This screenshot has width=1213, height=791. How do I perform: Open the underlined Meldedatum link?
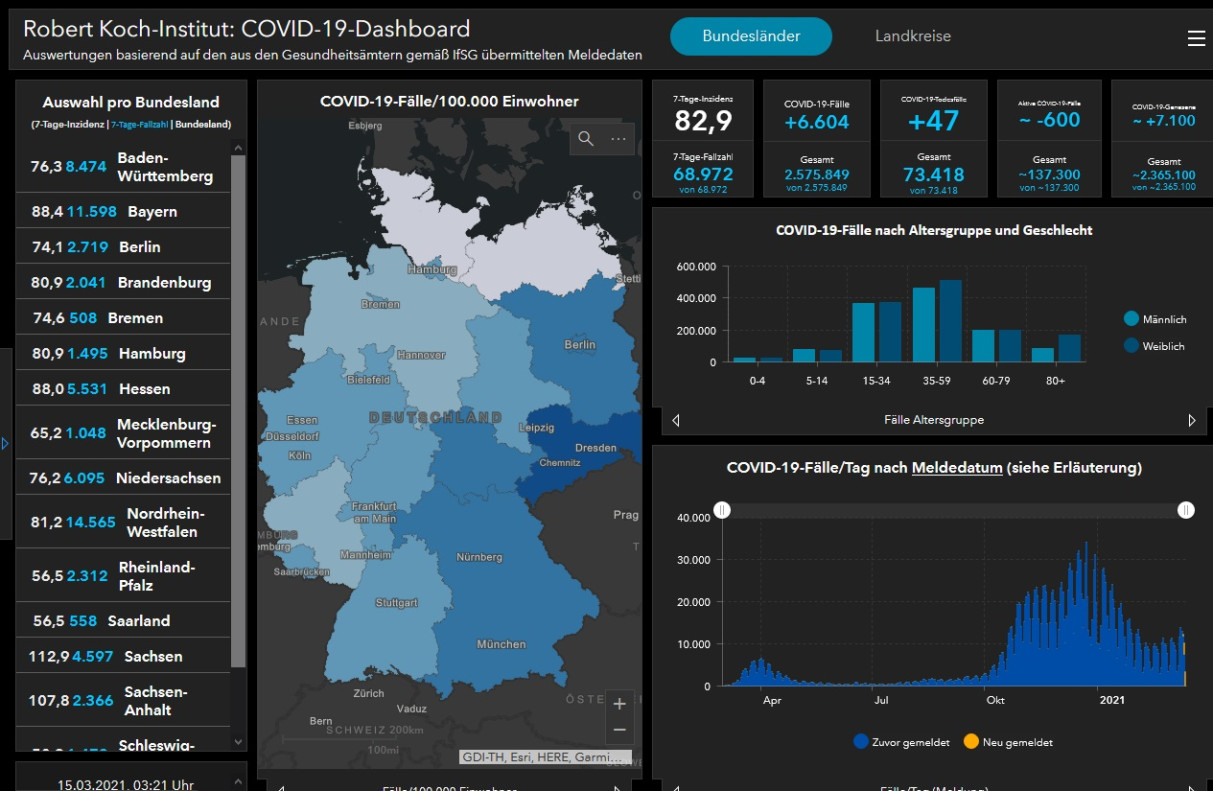pos(956,467)
